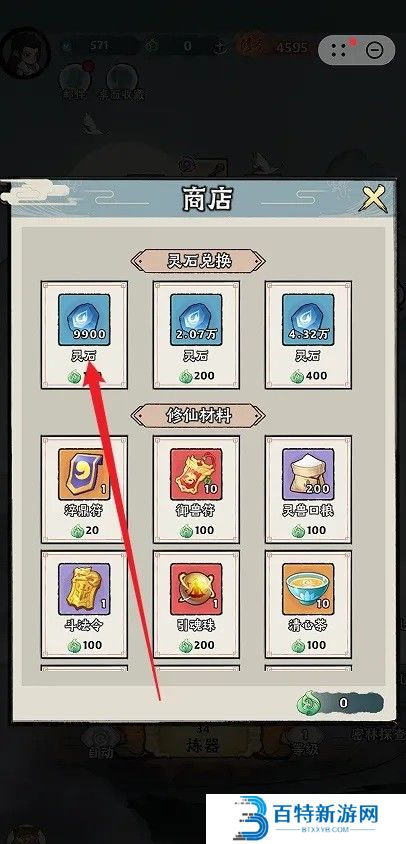Tap the 御兽符 item icon
Viewport: 406px width, 844px height.
click(x=196, y=475)
